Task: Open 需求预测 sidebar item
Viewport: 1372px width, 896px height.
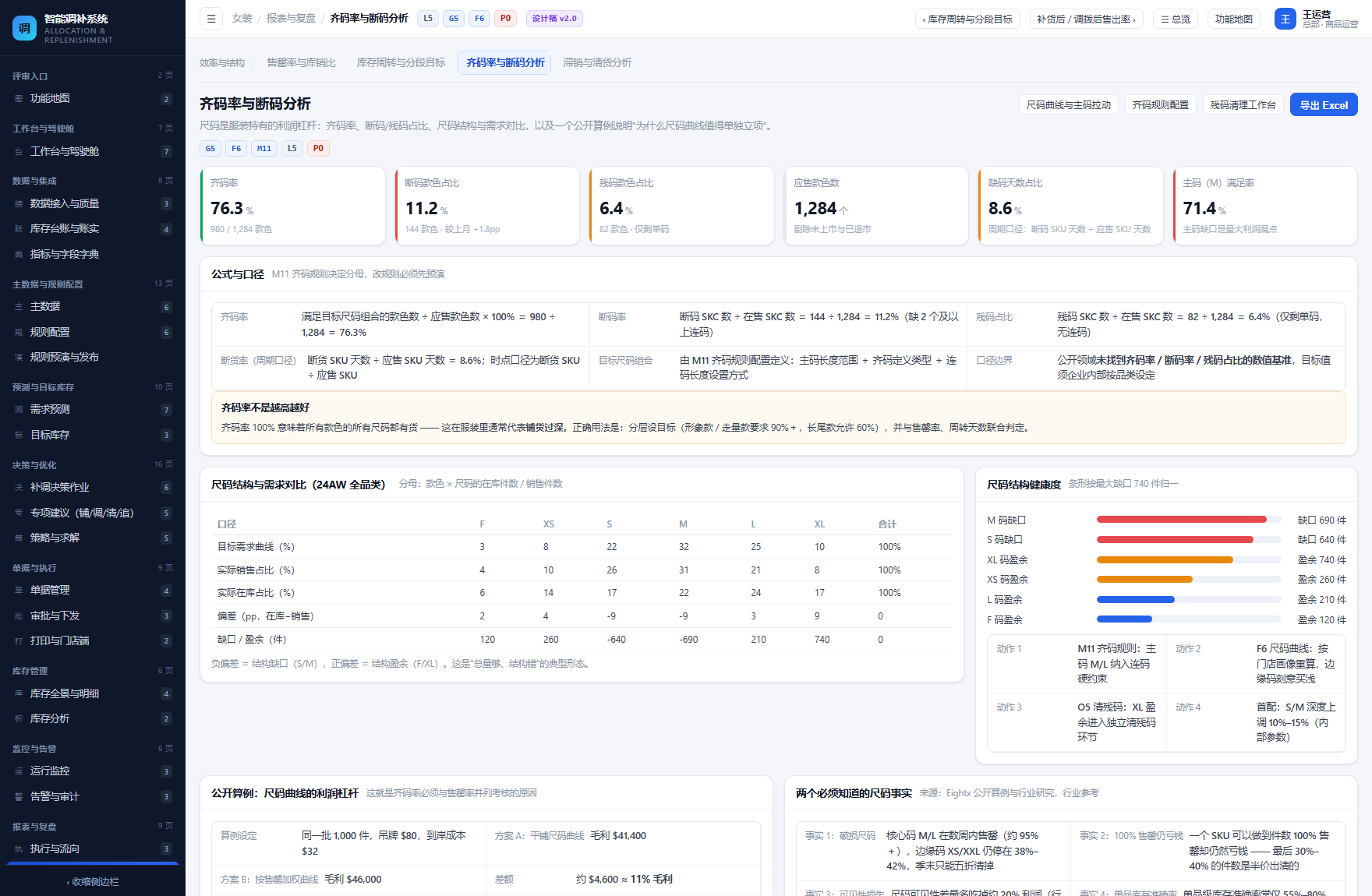Action: [x=93, y=410]
